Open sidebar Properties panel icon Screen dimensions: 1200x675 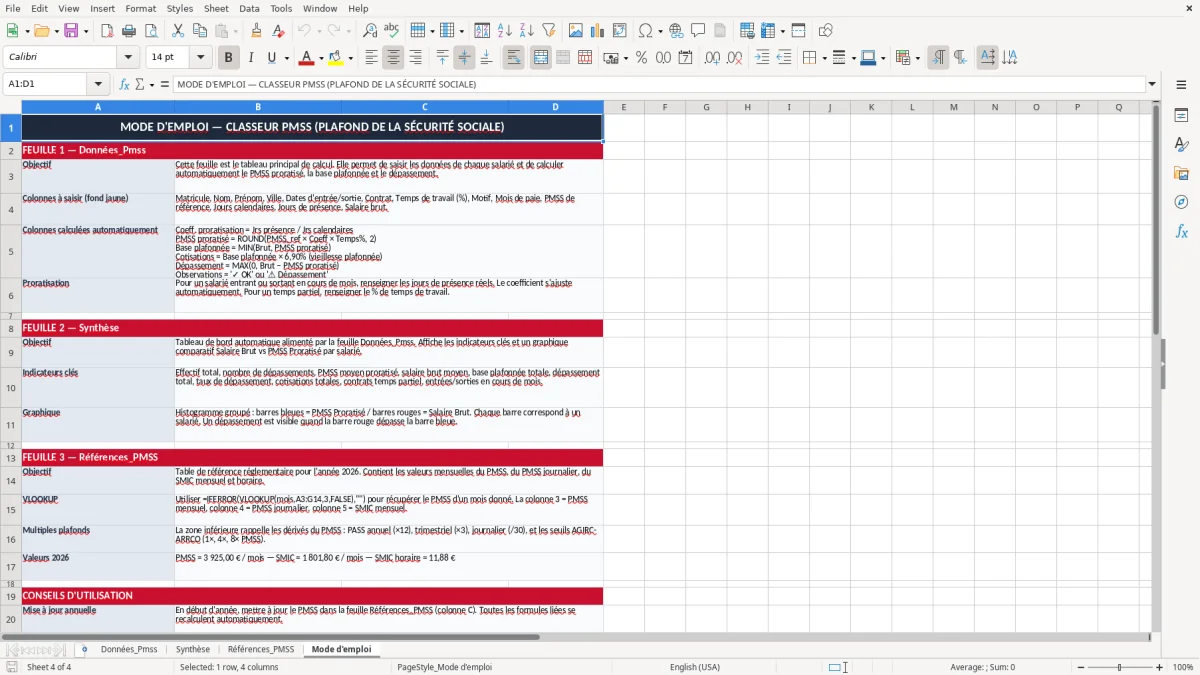(1181, 116)
